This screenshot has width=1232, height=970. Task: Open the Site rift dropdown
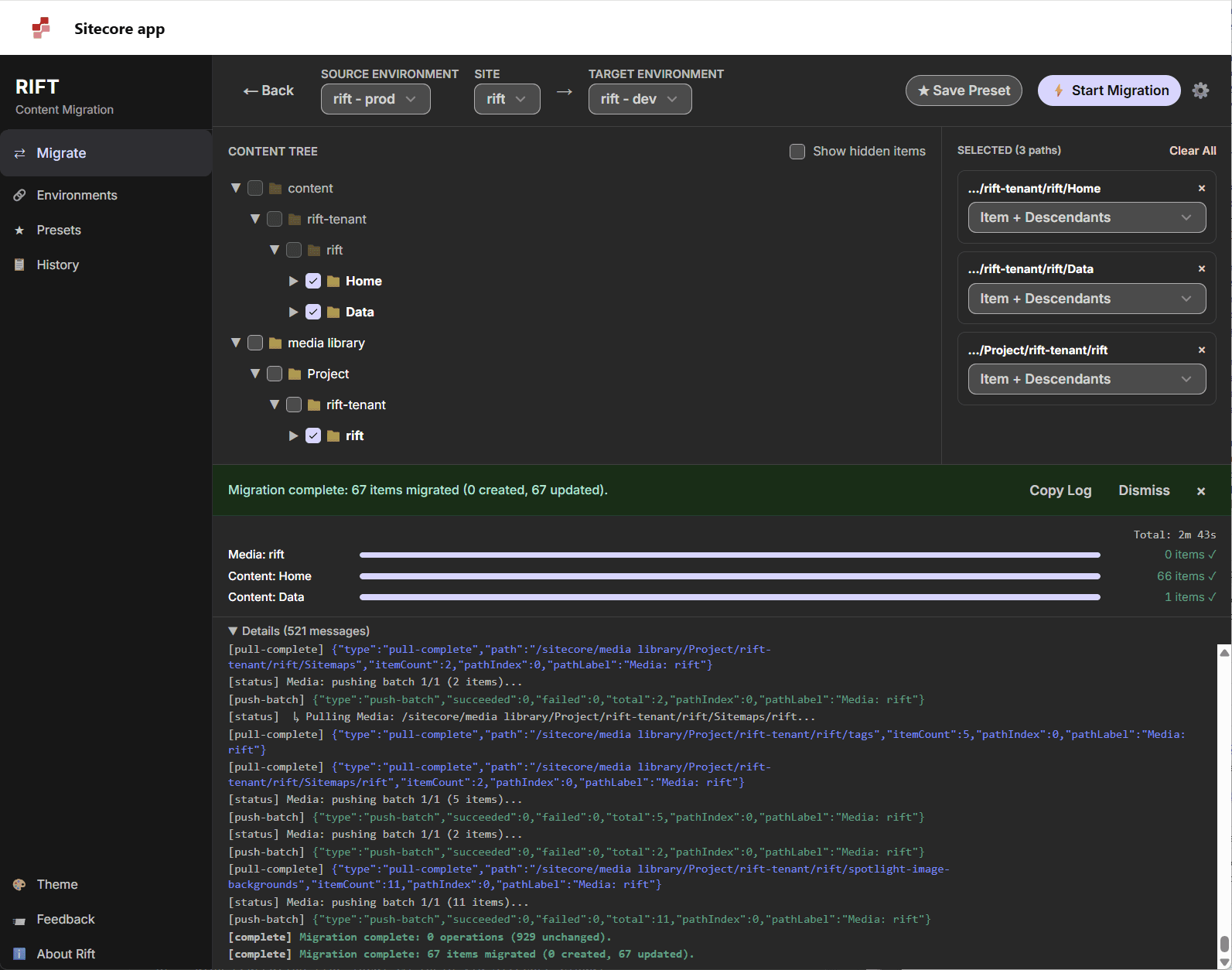point(507,99)
